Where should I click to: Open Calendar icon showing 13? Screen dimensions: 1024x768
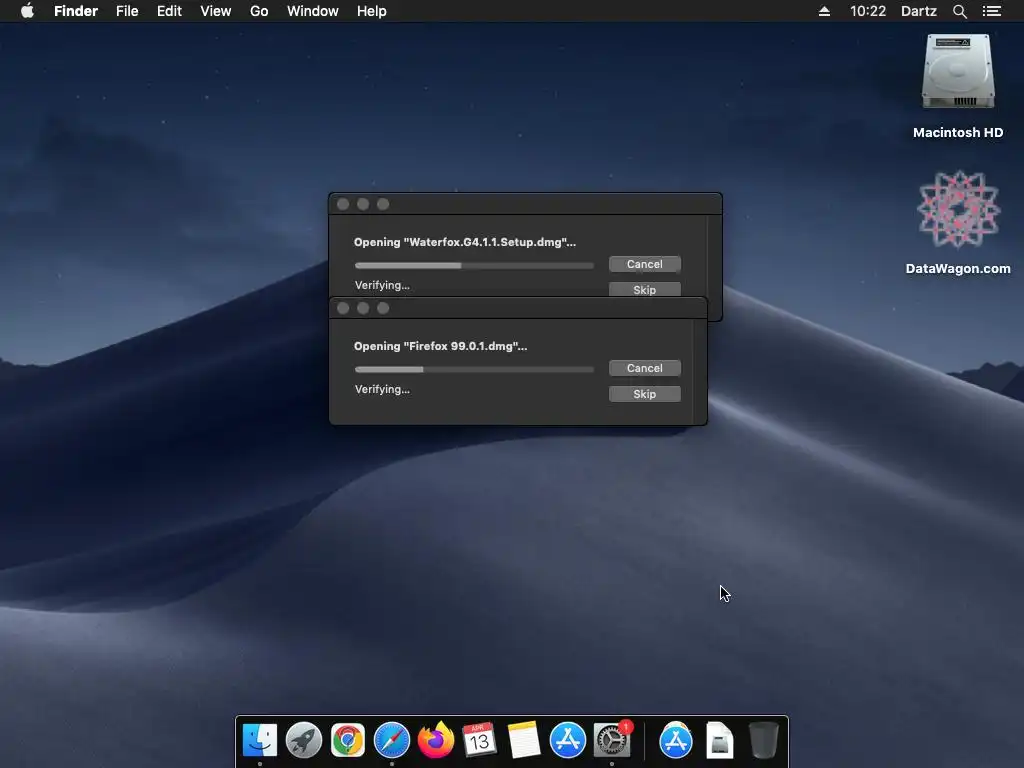479,740
